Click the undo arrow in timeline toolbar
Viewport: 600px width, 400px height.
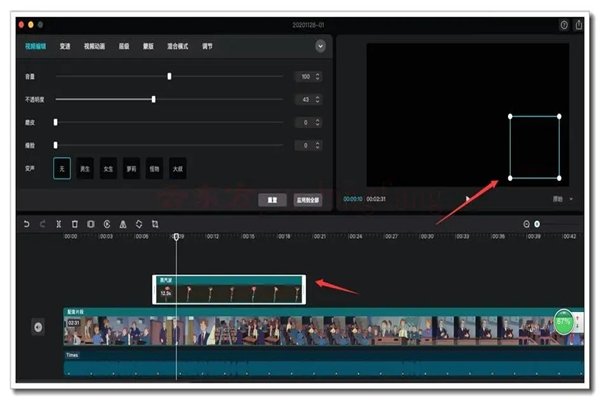tap(26, 224)
